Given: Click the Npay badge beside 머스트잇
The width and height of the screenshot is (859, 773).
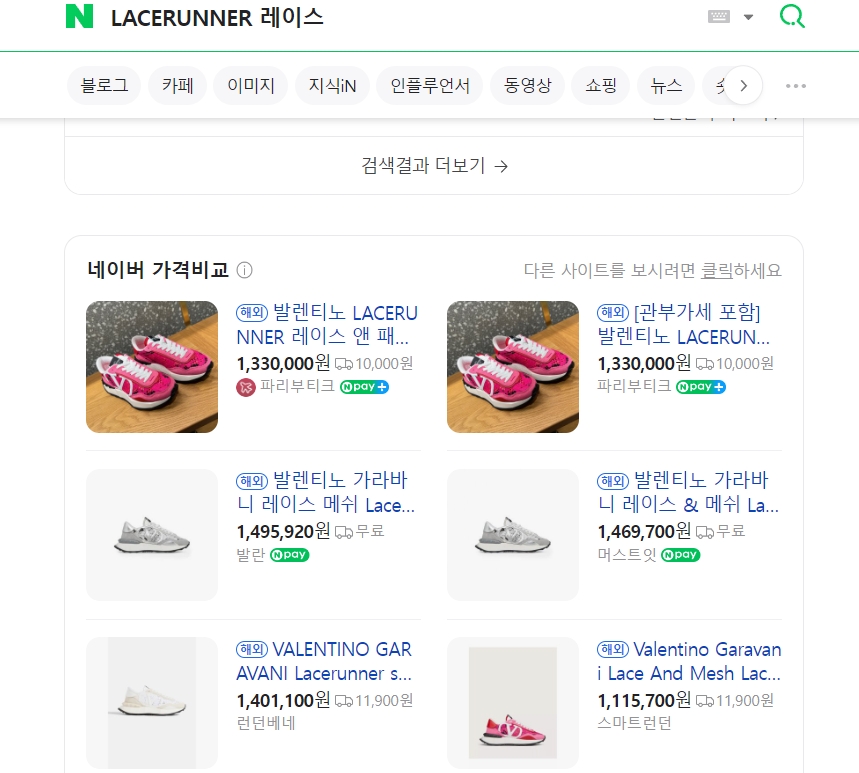Looking at the screenshot, I should click(x=680, y=555).
